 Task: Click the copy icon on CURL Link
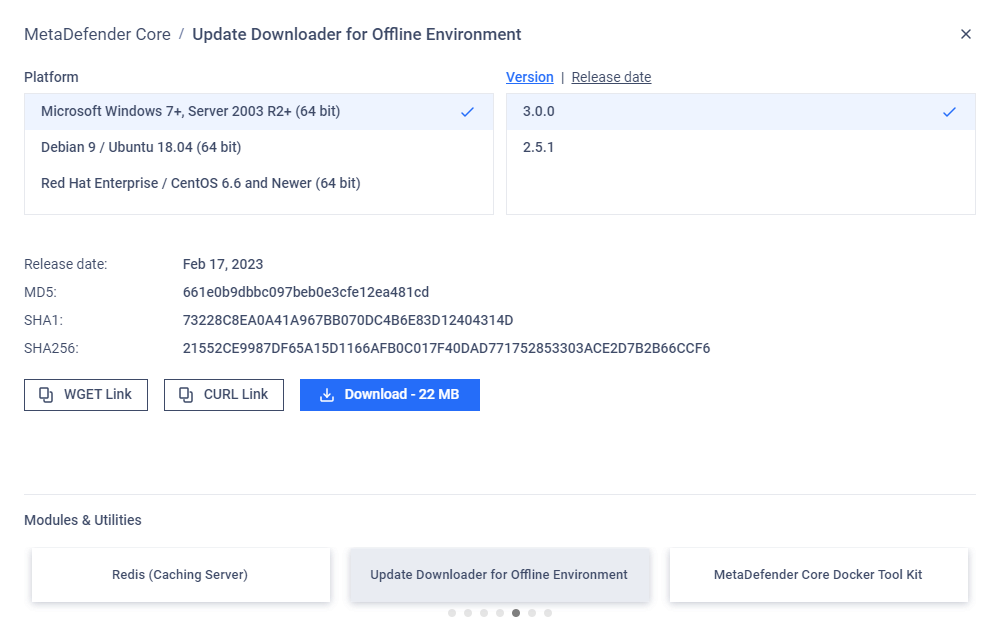[185, 395]
